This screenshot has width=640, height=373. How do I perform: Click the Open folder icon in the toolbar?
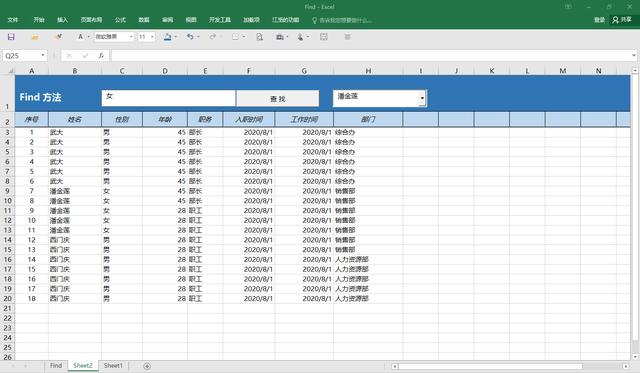(x=35, y=37)
